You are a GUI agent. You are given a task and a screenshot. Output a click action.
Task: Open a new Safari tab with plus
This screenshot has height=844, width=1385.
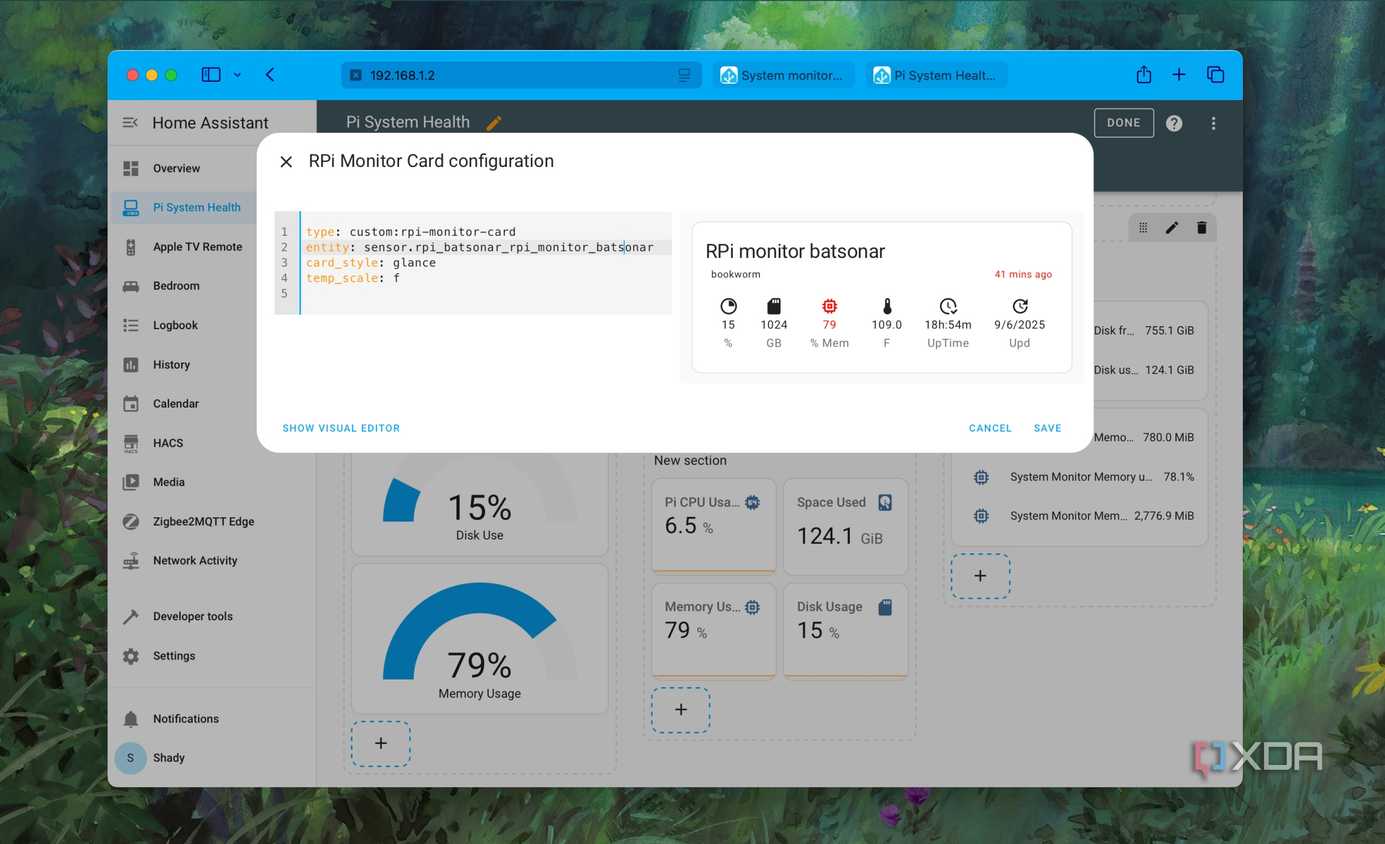tap(1179, 75)
